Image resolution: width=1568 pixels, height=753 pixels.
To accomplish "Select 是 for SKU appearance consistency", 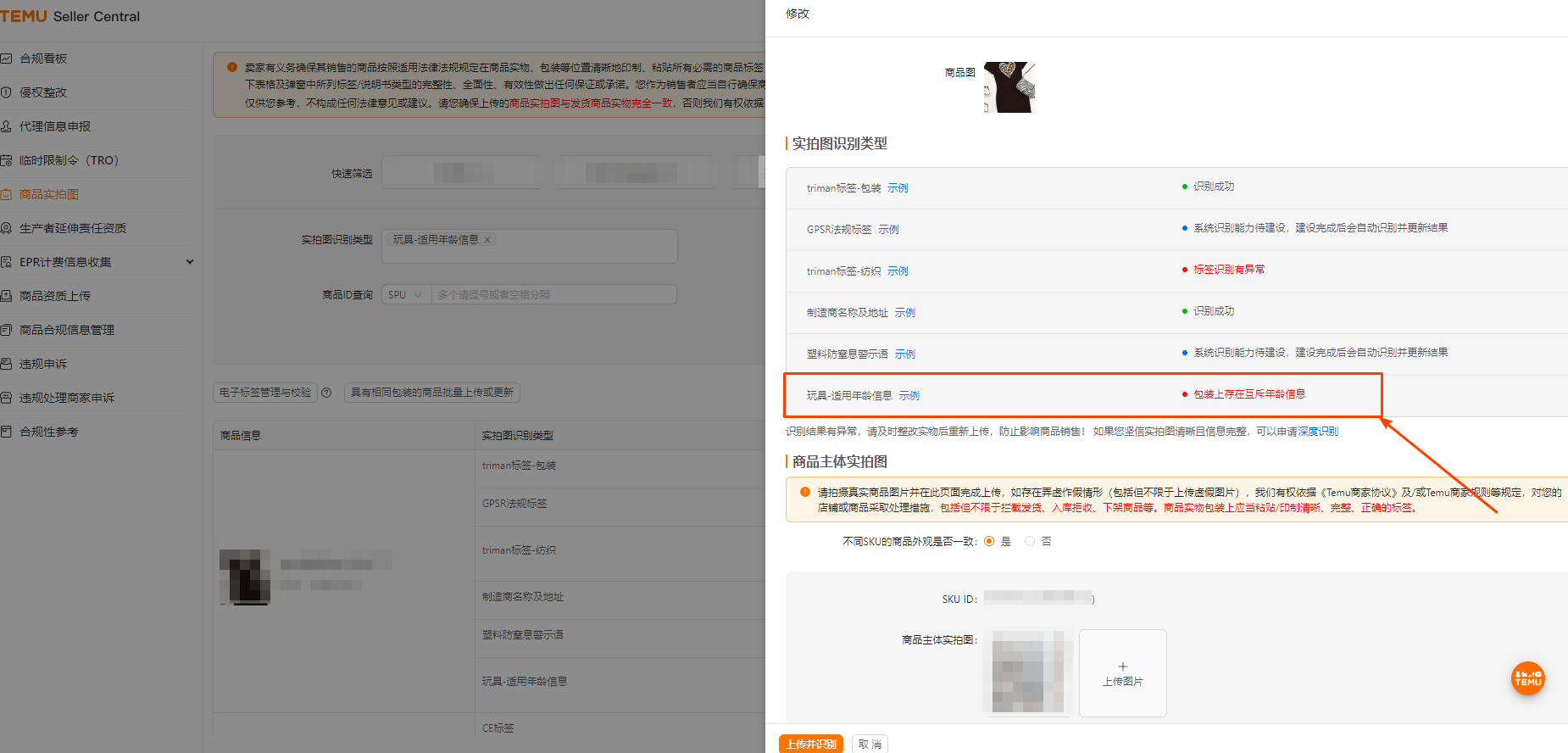I will (x=989, y=541).
